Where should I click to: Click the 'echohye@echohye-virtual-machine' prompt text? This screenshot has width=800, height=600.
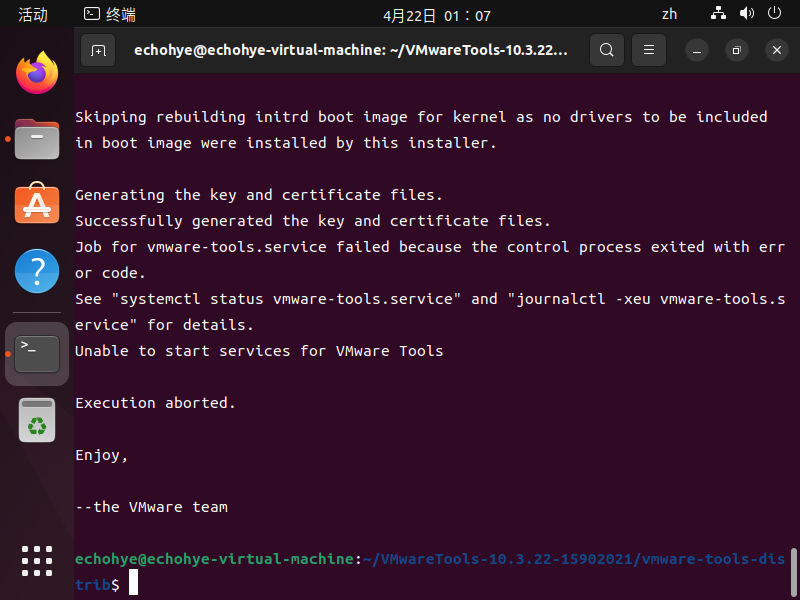(x=214, y=559)
